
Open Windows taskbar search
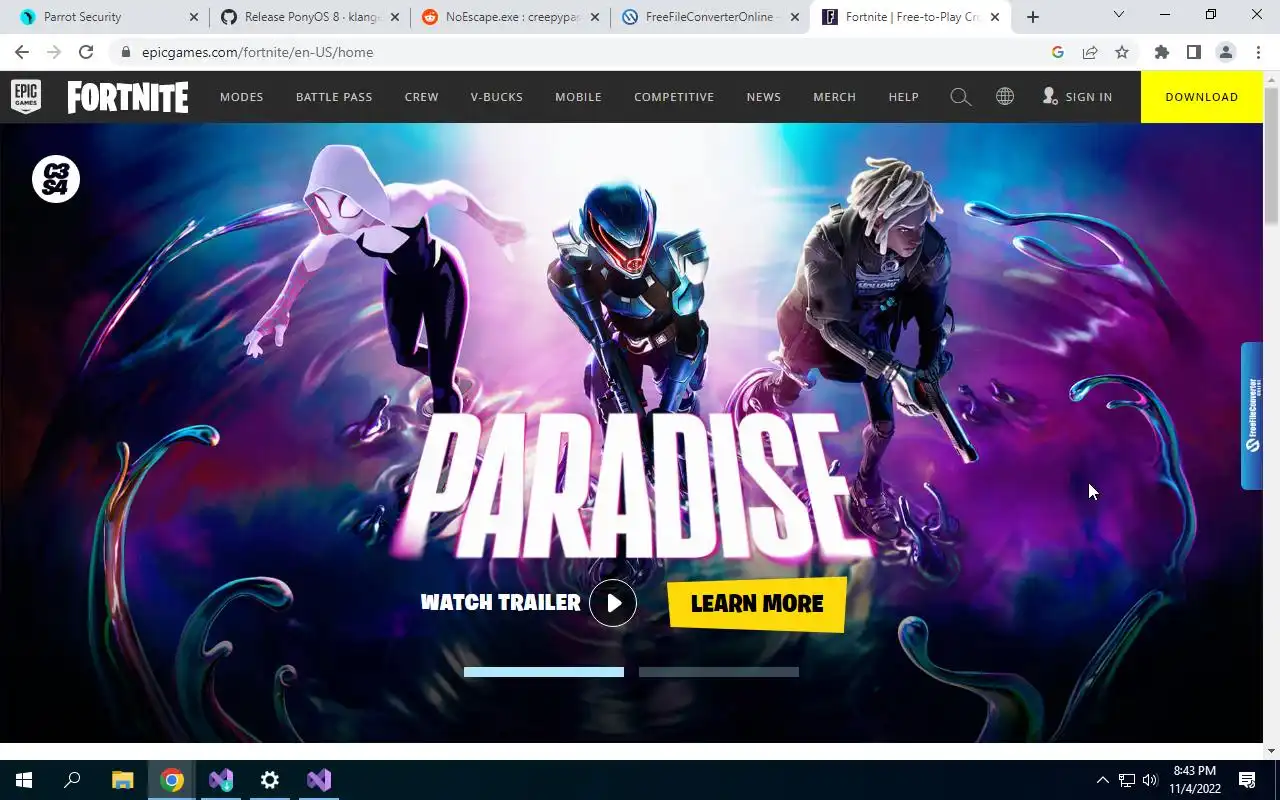point(72,780)
